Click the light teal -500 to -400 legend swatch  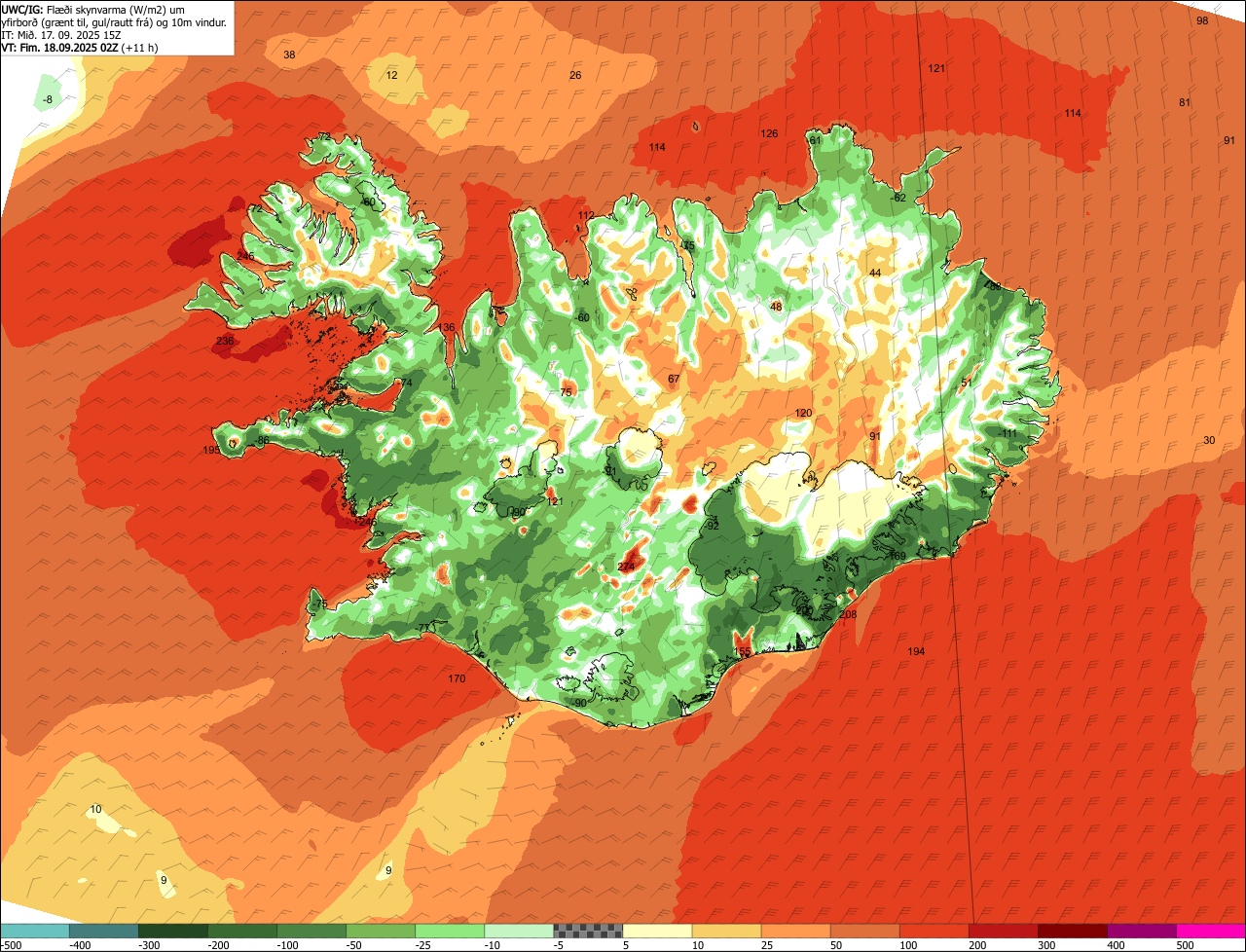click(x=34, y=931)
